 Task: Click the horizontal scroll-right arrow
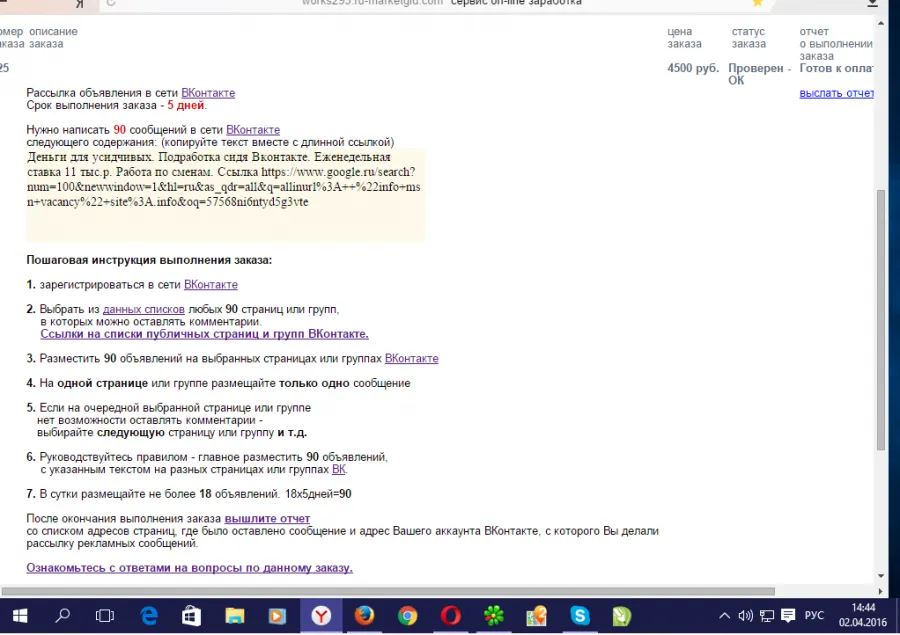point(880,591)
